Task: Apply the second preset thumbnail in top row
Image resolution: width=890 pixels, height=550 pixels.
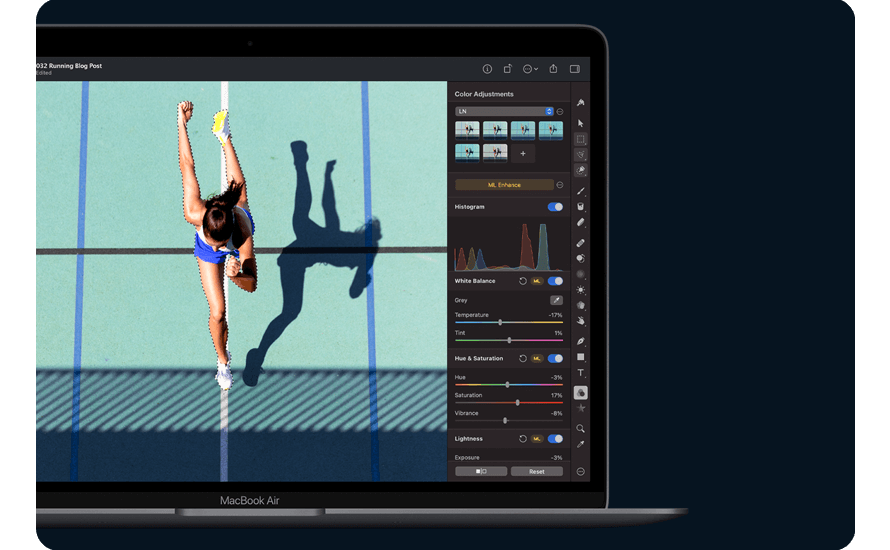Action: click(495, 130)
